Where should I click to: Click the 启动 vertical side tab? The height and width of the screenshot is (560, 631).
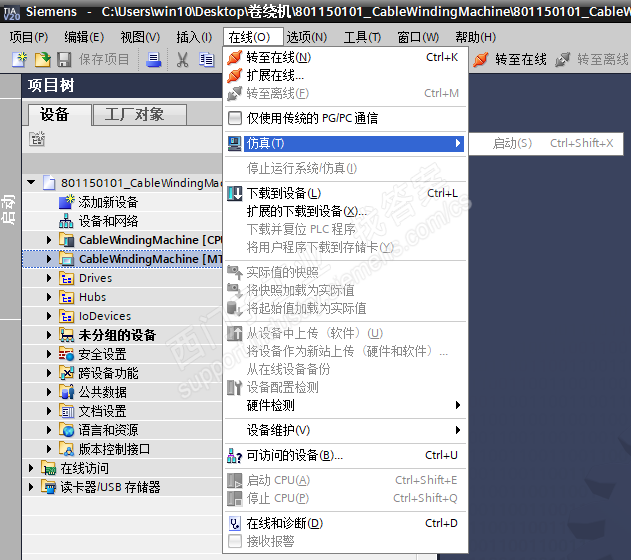(9, 209)
